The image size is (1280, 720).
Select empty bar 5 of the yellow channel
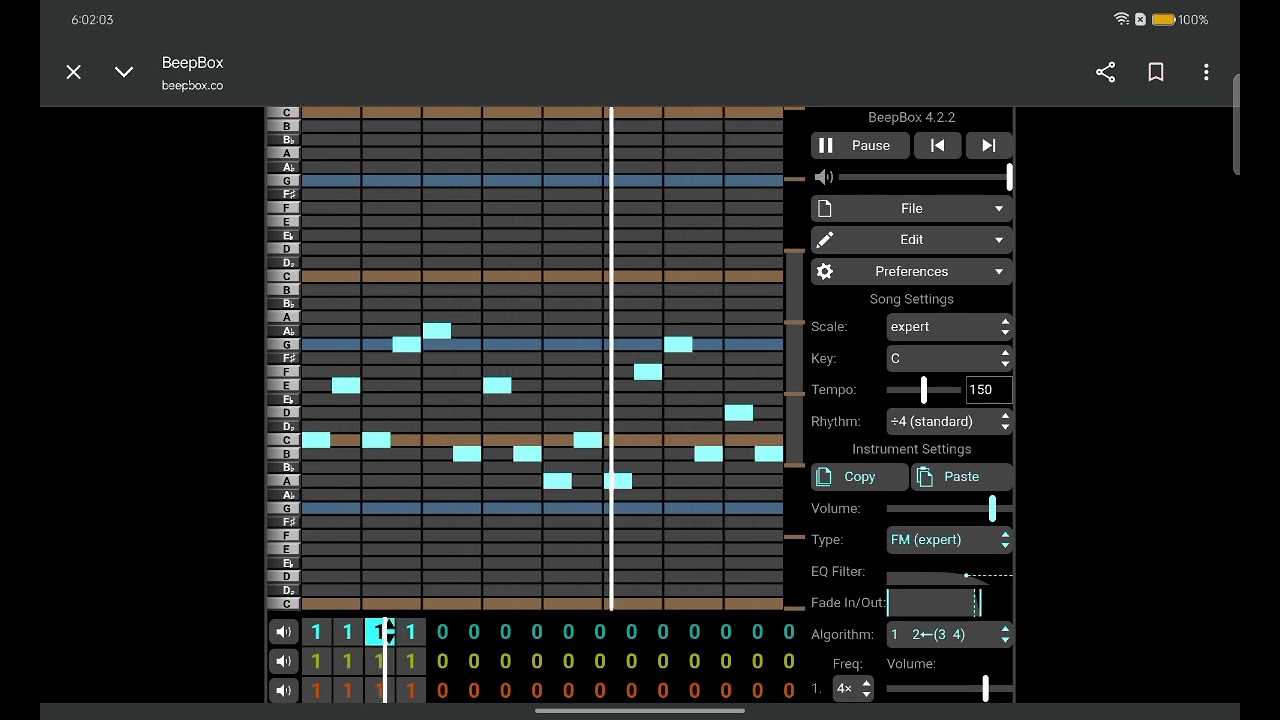(x=442, y=661)
